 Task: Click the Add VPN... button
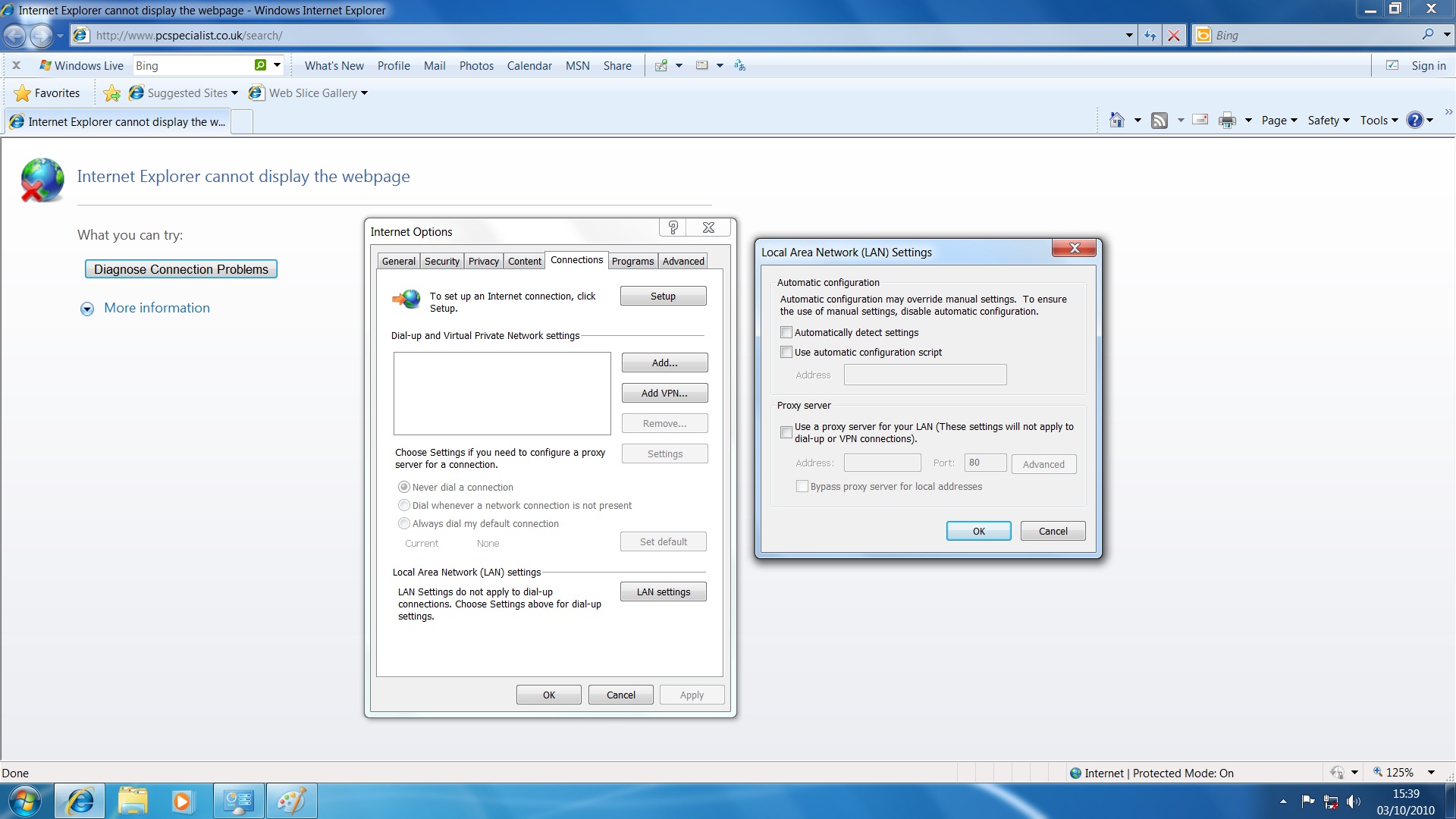(x=664, y=393)
